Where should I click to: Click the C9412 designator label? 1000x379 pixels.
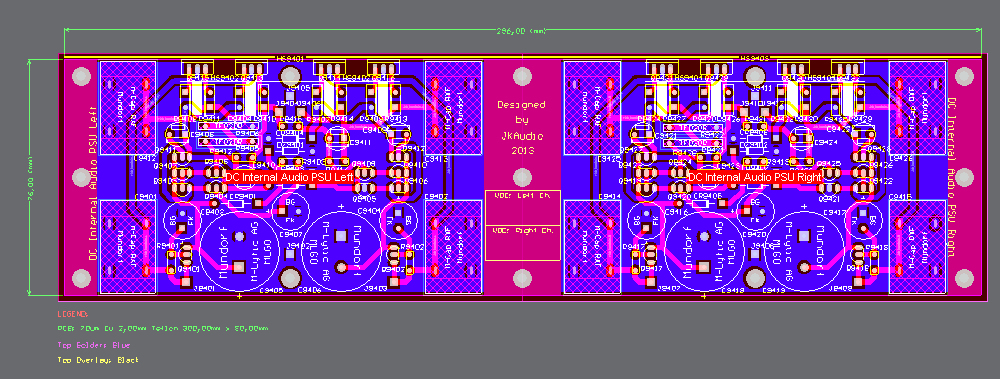click(145, 158)
